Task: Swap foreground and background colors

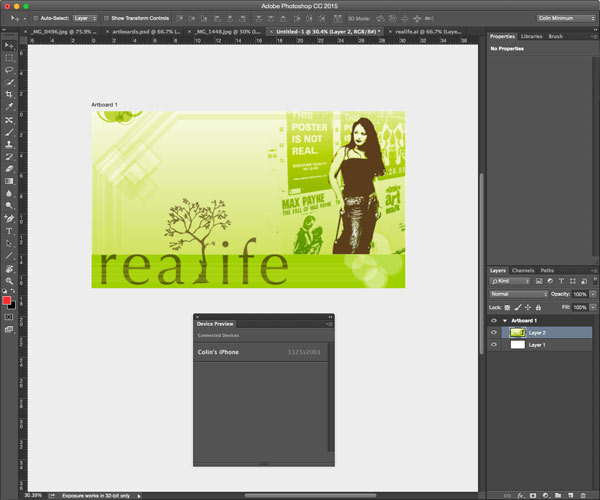Action: pyautogui.click(x=13, y=291)
